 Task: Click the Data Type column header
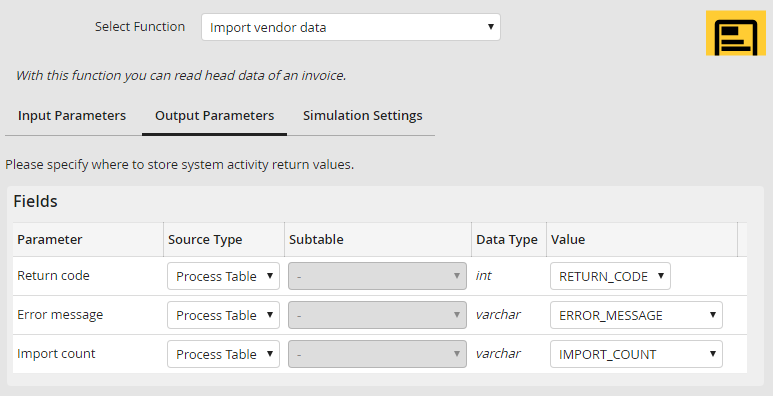click(x=509, y=240)
